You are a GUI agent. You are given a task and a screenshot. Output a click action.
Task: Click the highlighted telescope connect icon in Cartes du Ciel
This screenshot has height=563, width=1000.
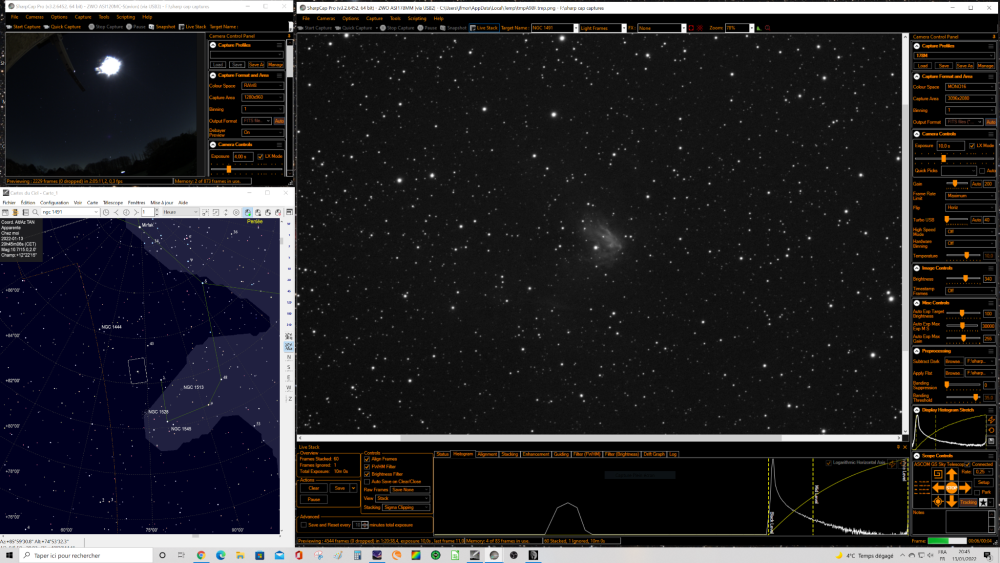(247, 212)
